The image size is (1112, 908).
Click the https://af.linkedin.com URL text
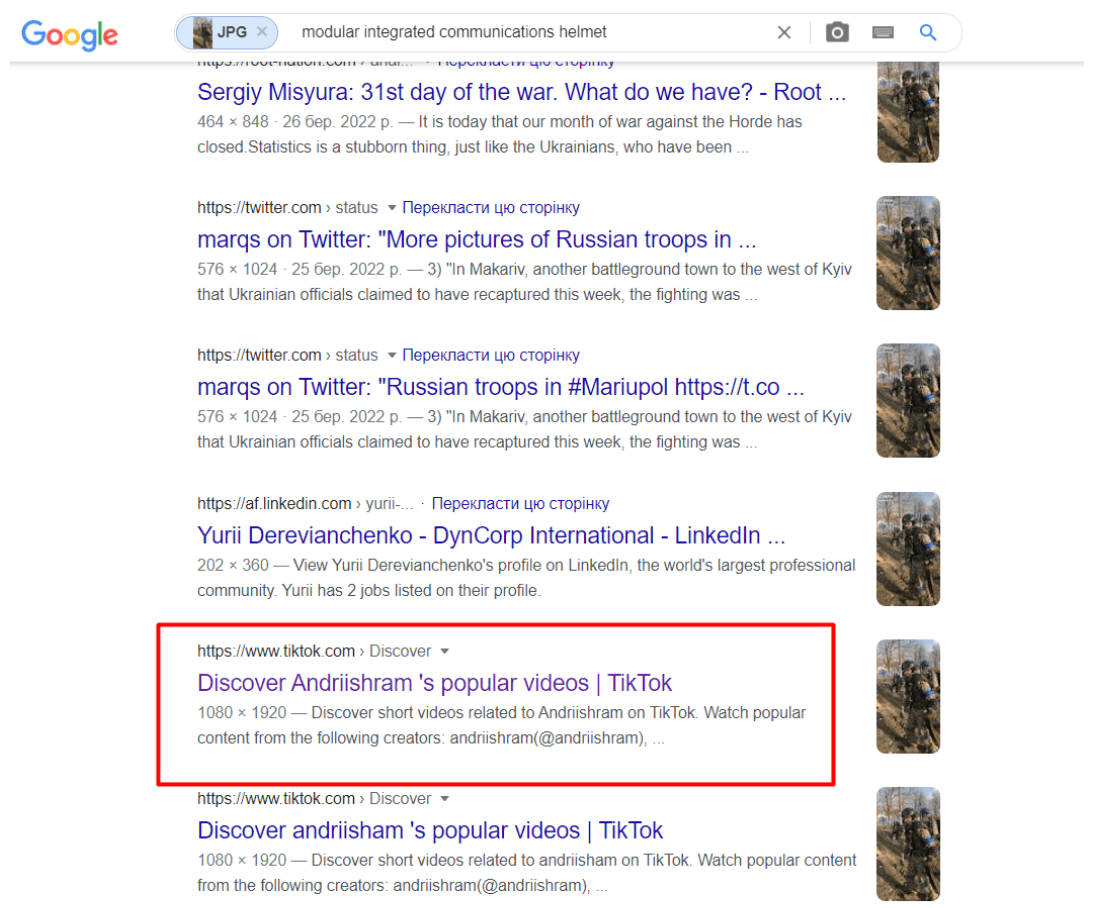(274, 504)
